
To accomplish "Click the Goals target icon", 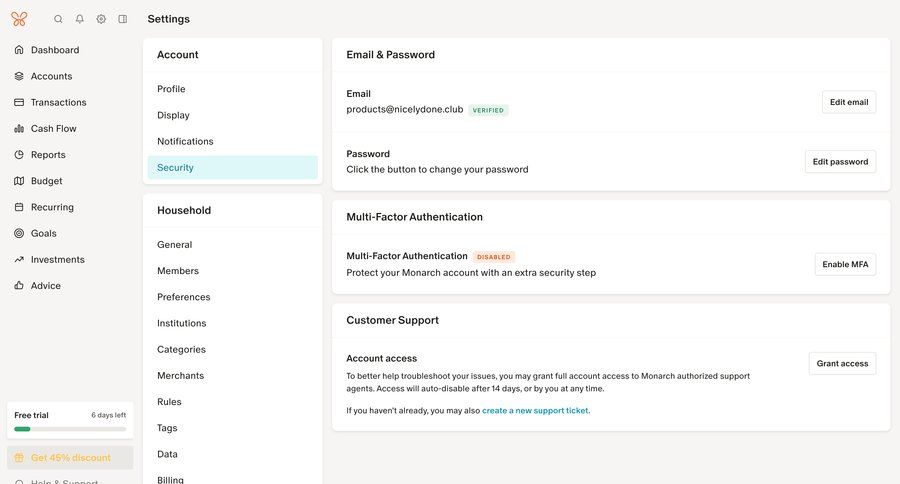I will (x=19, y=233).
